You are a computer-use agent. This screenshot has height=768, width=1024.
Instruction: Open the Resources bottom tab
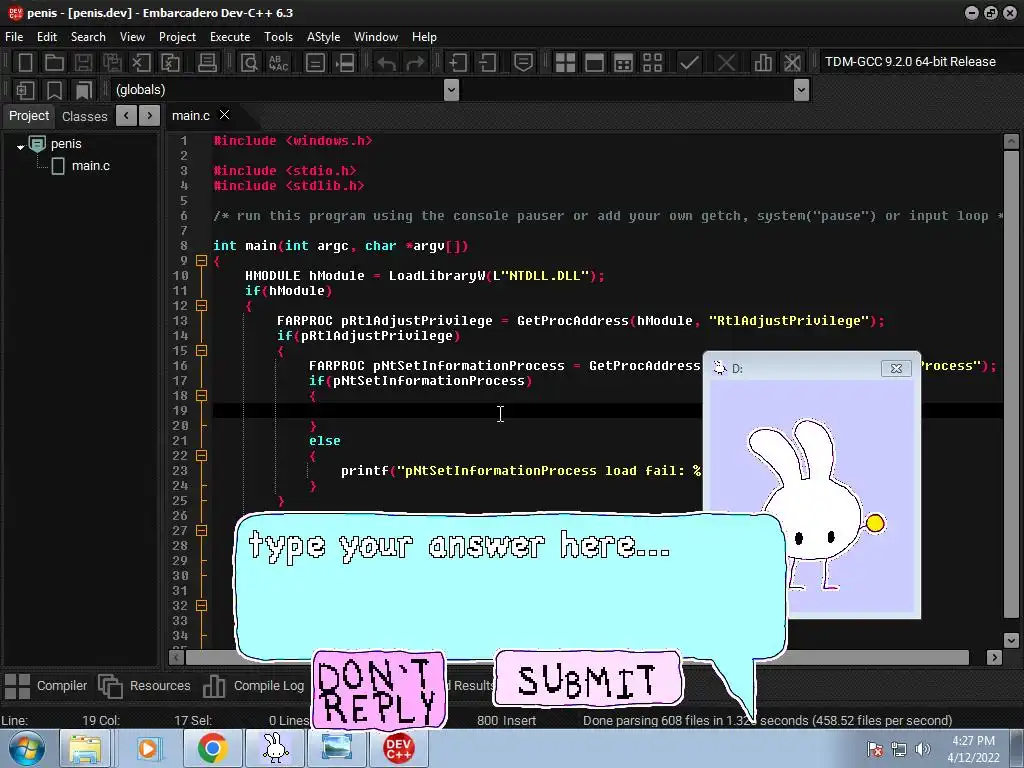(145, 686)
